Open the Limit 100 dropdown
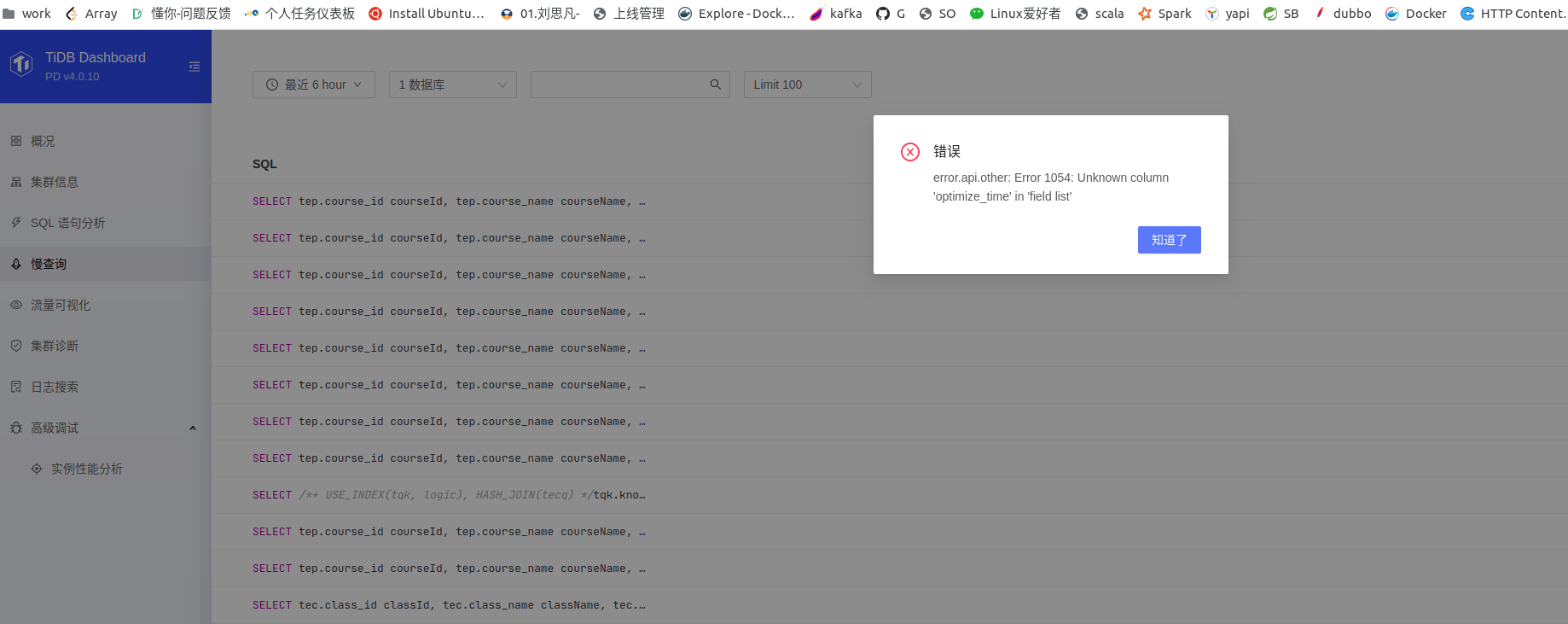The image size is (1568, 624). 808,85
